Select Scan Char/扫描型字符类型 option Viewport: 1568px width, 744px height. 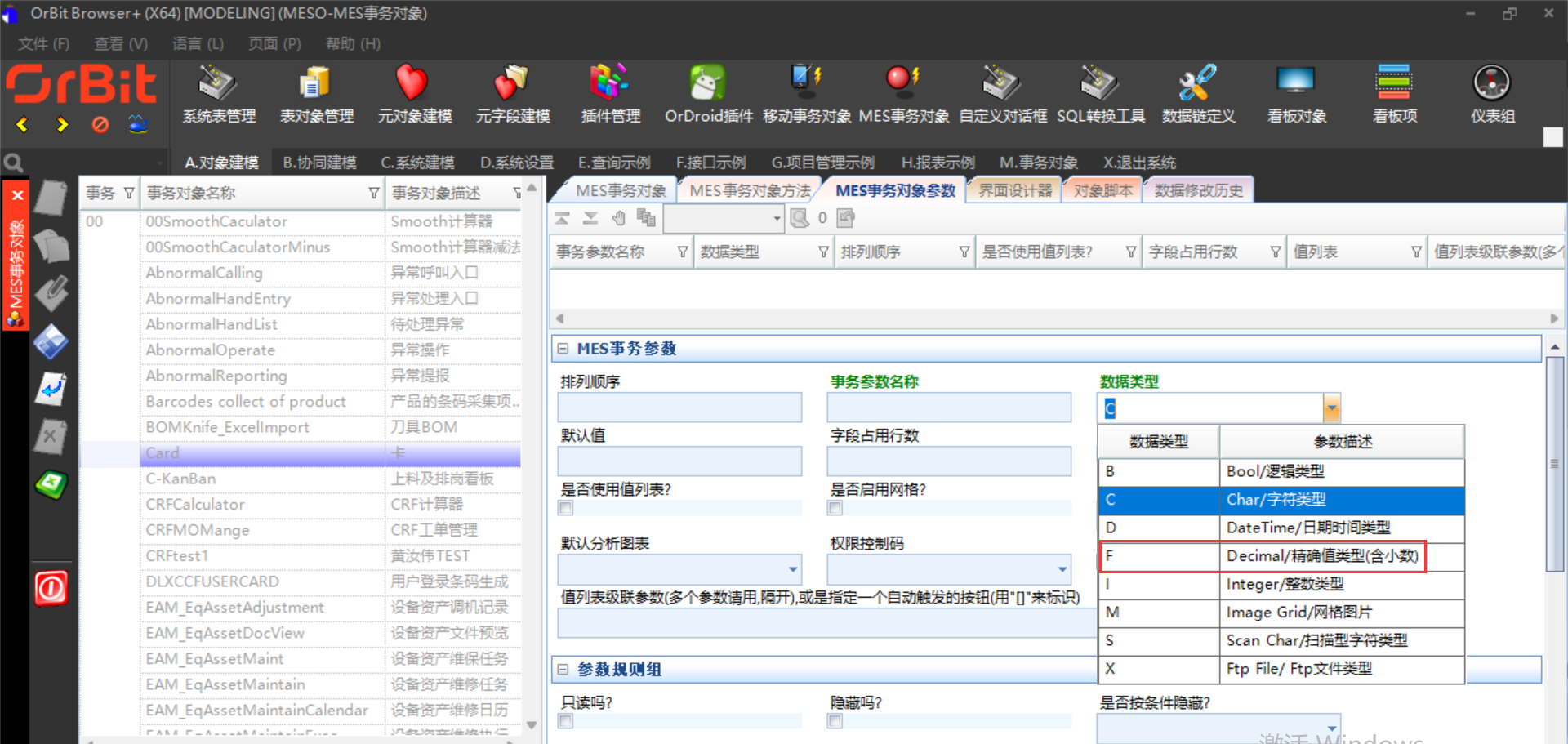click(x=1281, y=640)
